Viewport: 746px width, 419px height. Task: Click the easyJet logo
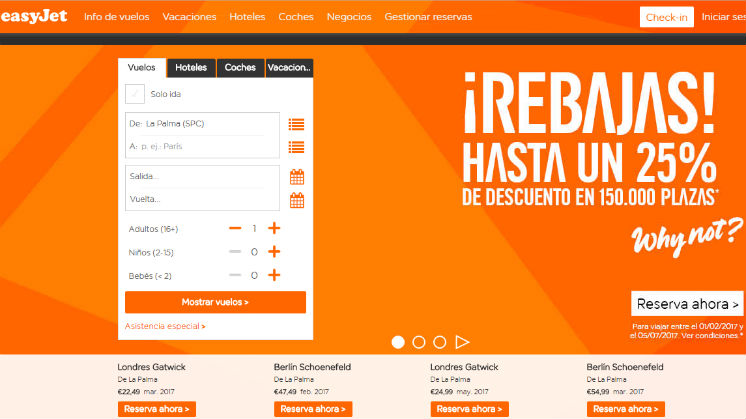click(34, 17)
